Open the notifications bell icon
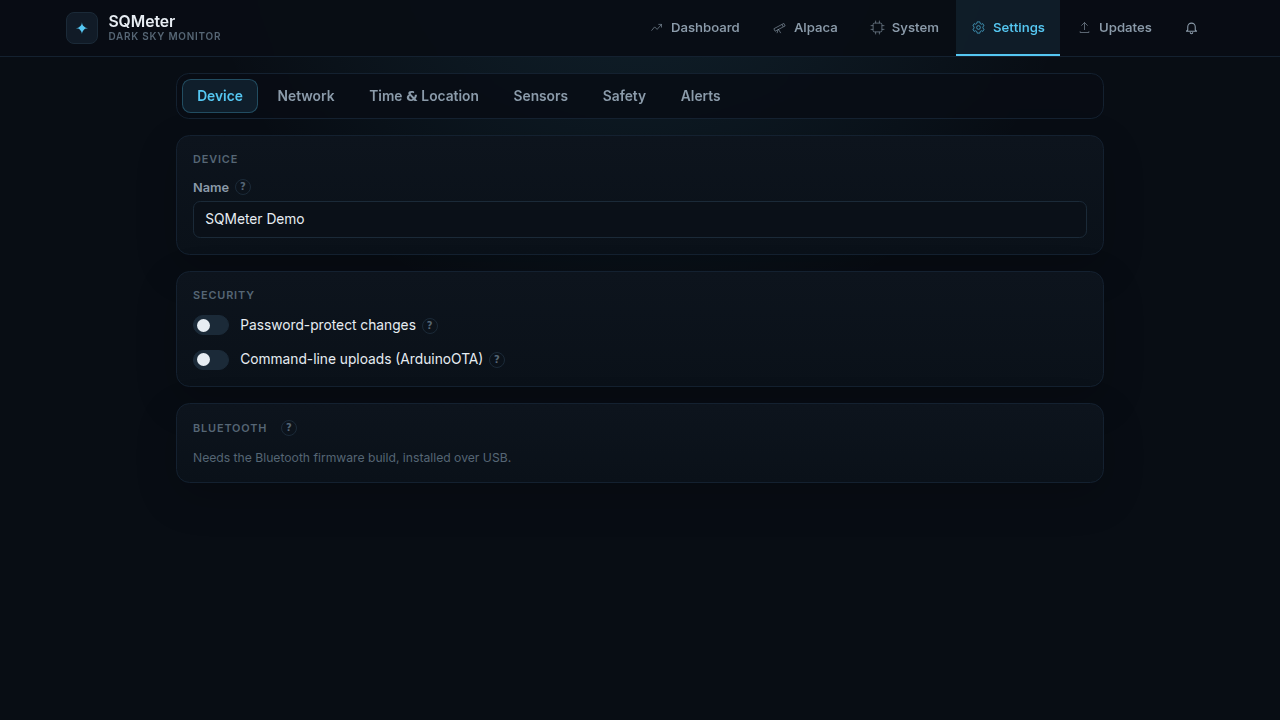1280x720 pixels. (1191, 28)
